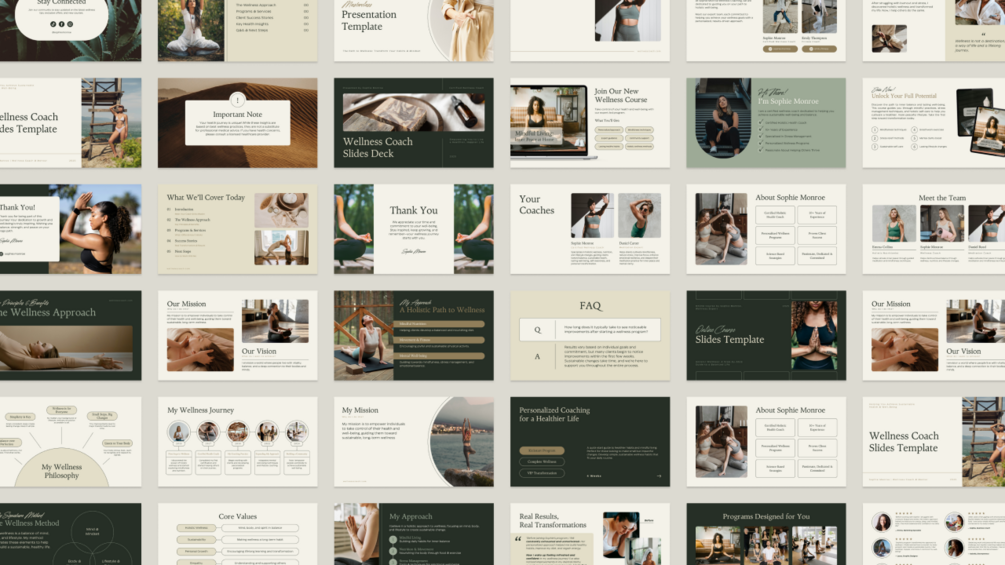The height and width of the screenshot is (565, 1005).
Task: Select the My Mission slide with seaside photo
Action: [x=413, y=442]
